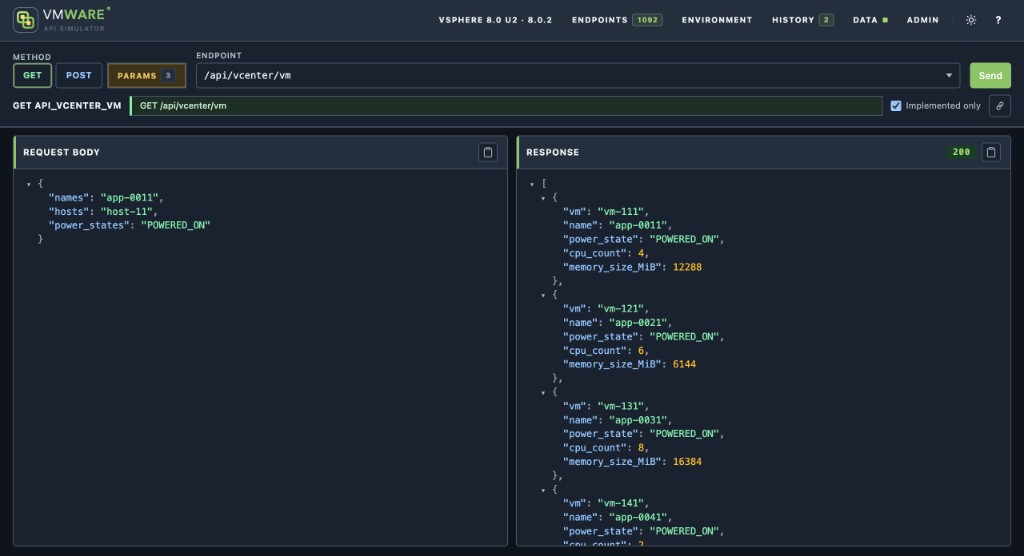Viewport: 1024px width, 556px height.
Task: Click the GET /api/vcenter/vm request line
Action: pos(506,106)
